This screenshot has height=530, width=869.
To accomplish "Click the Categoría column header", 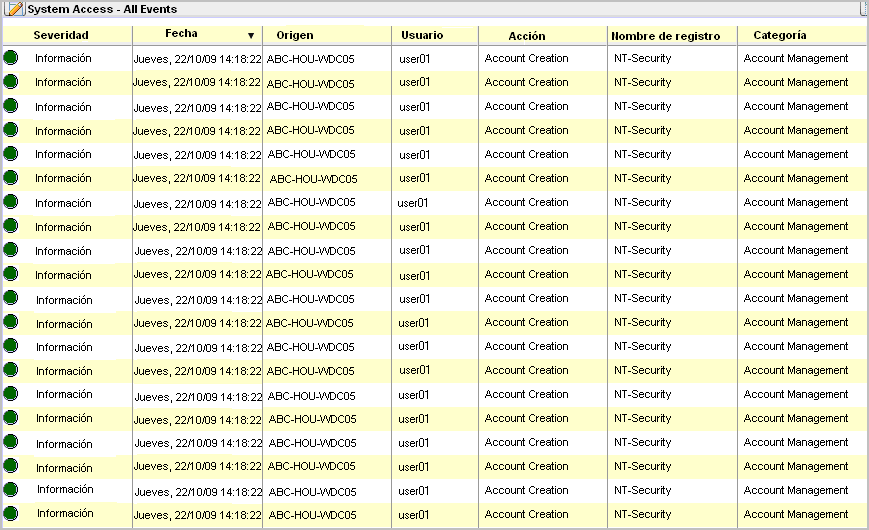I will click(780, 35).
